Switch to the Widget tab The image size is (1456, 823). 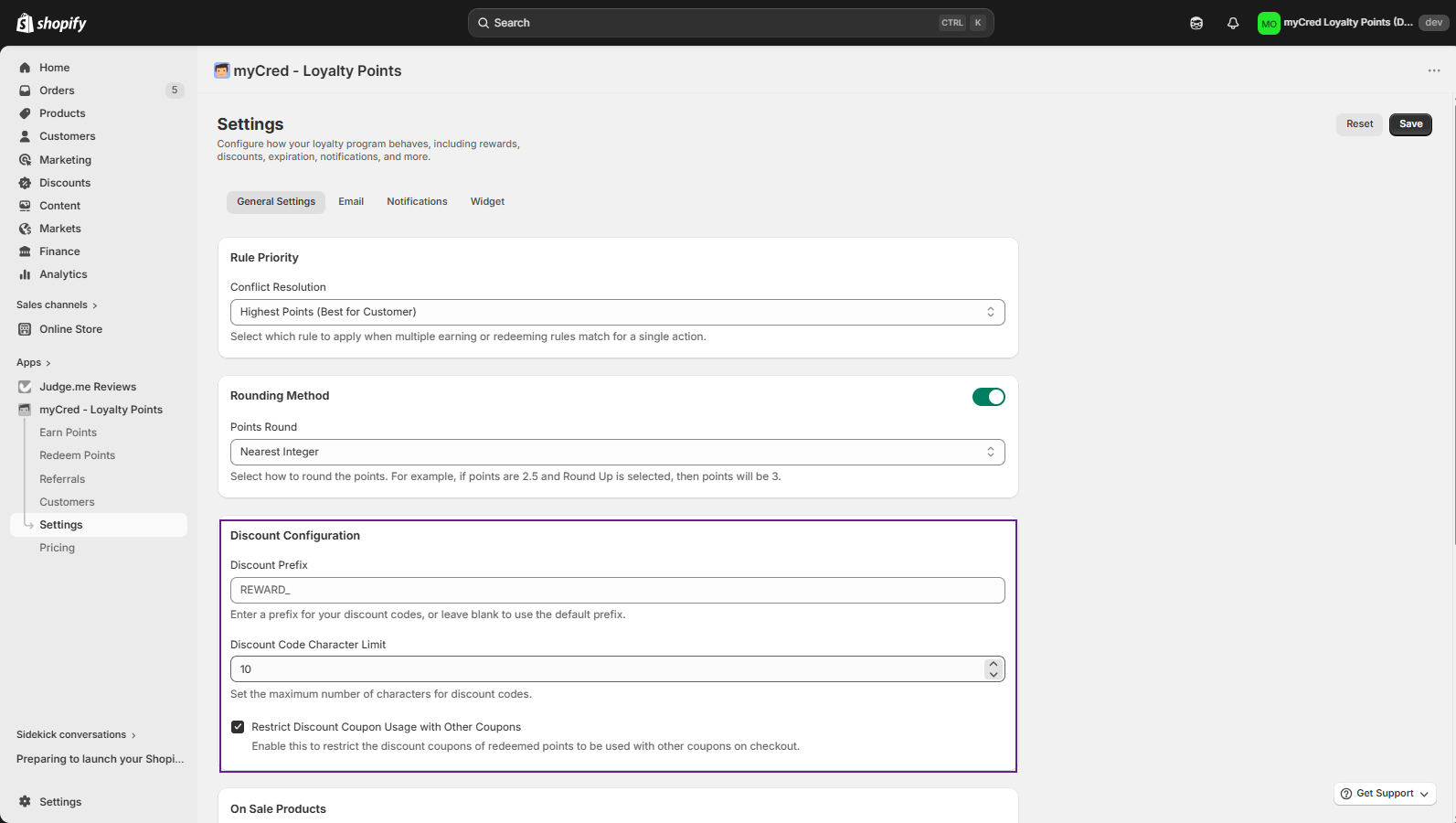pos(487,202)
